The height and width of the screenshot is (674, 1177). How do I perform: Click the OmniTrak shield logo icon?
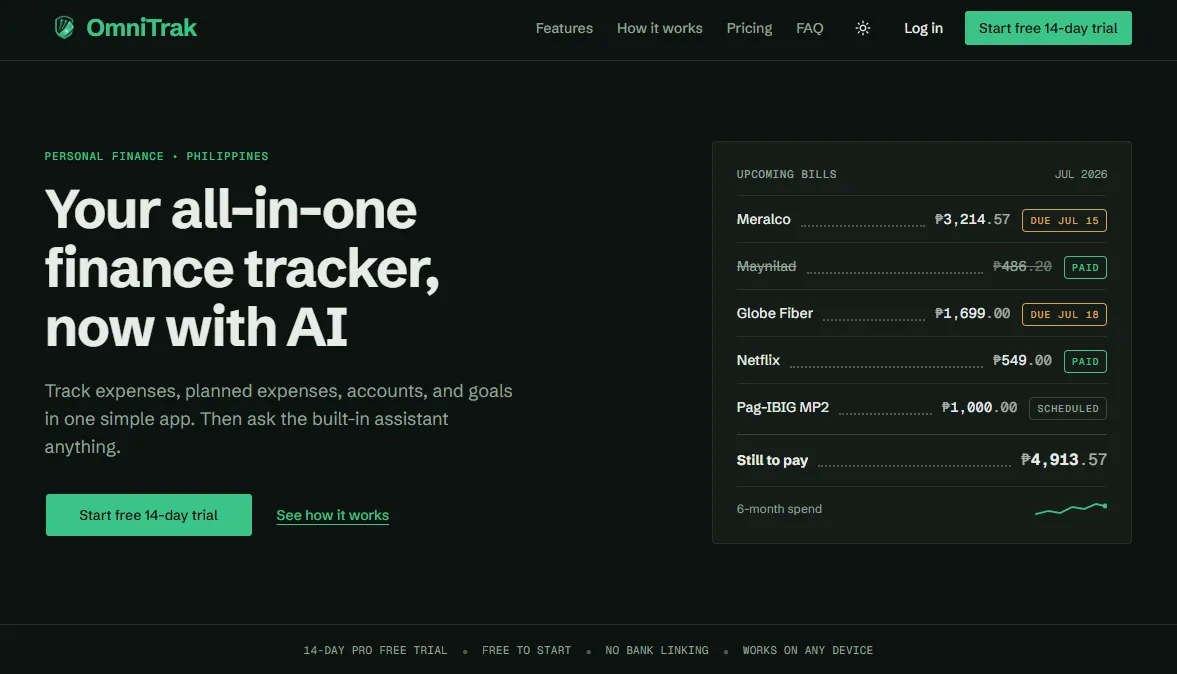pos(65,28)
